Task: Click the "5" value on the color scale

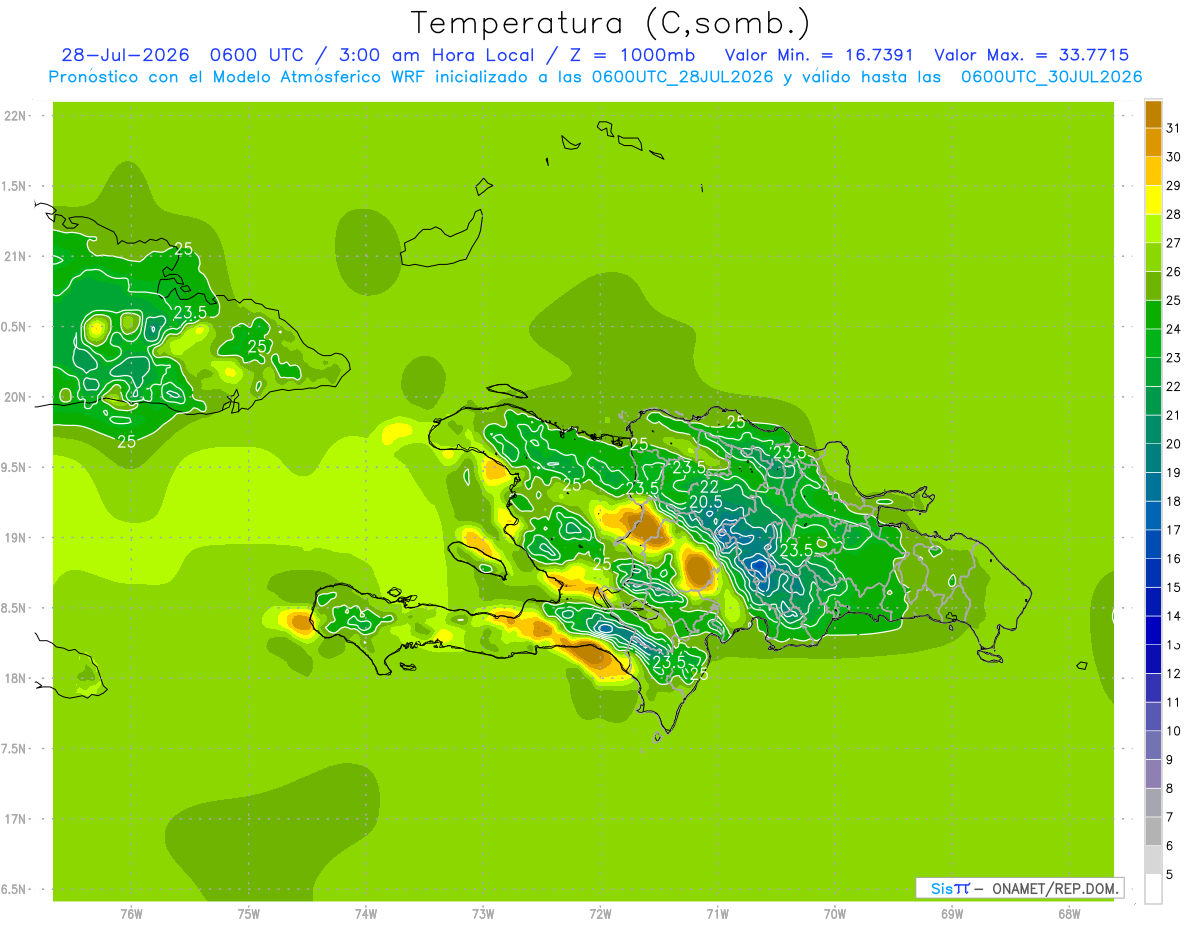Action: (1170, 875)
